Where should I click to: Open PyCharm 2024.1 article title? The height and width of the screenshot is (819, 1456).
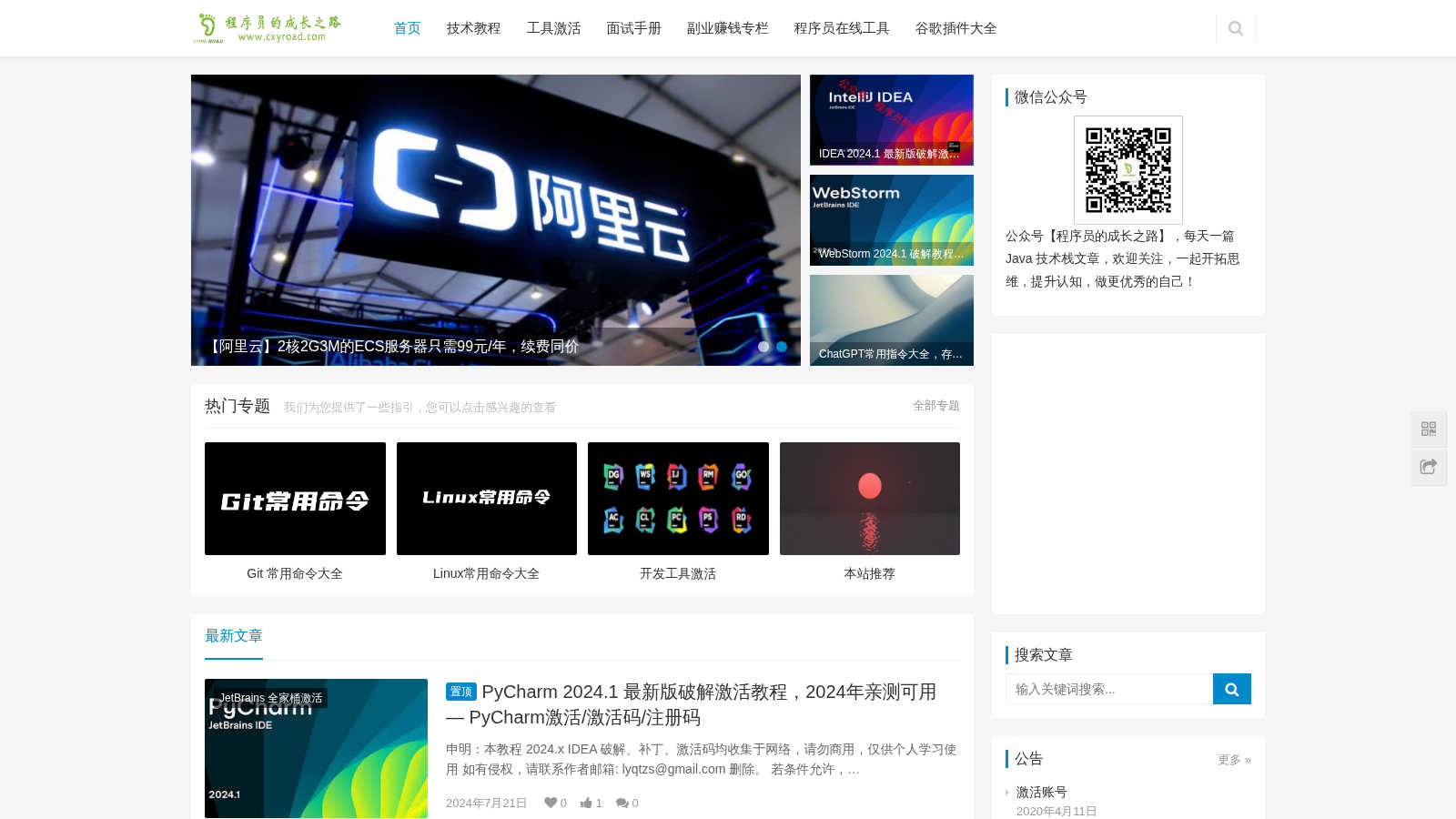691,704
